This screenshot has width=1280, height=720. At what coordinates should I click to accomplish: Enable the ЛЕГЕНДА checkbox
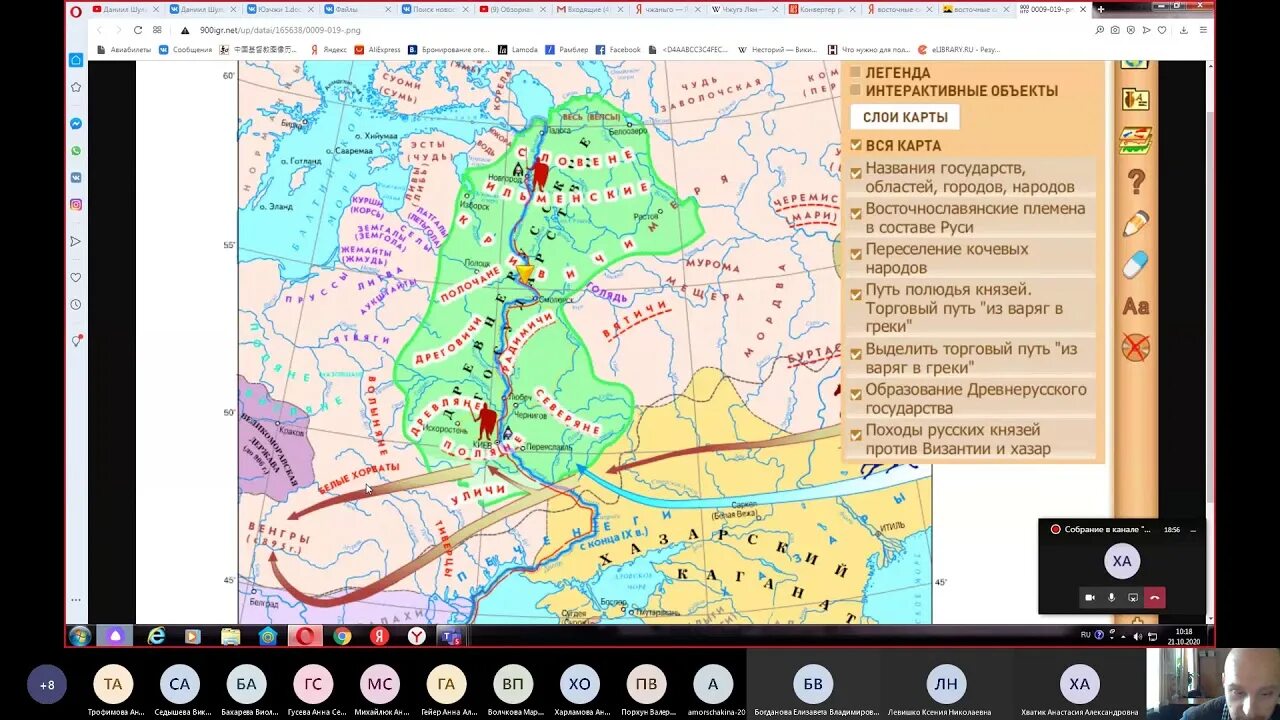click(x=855, y=73)
